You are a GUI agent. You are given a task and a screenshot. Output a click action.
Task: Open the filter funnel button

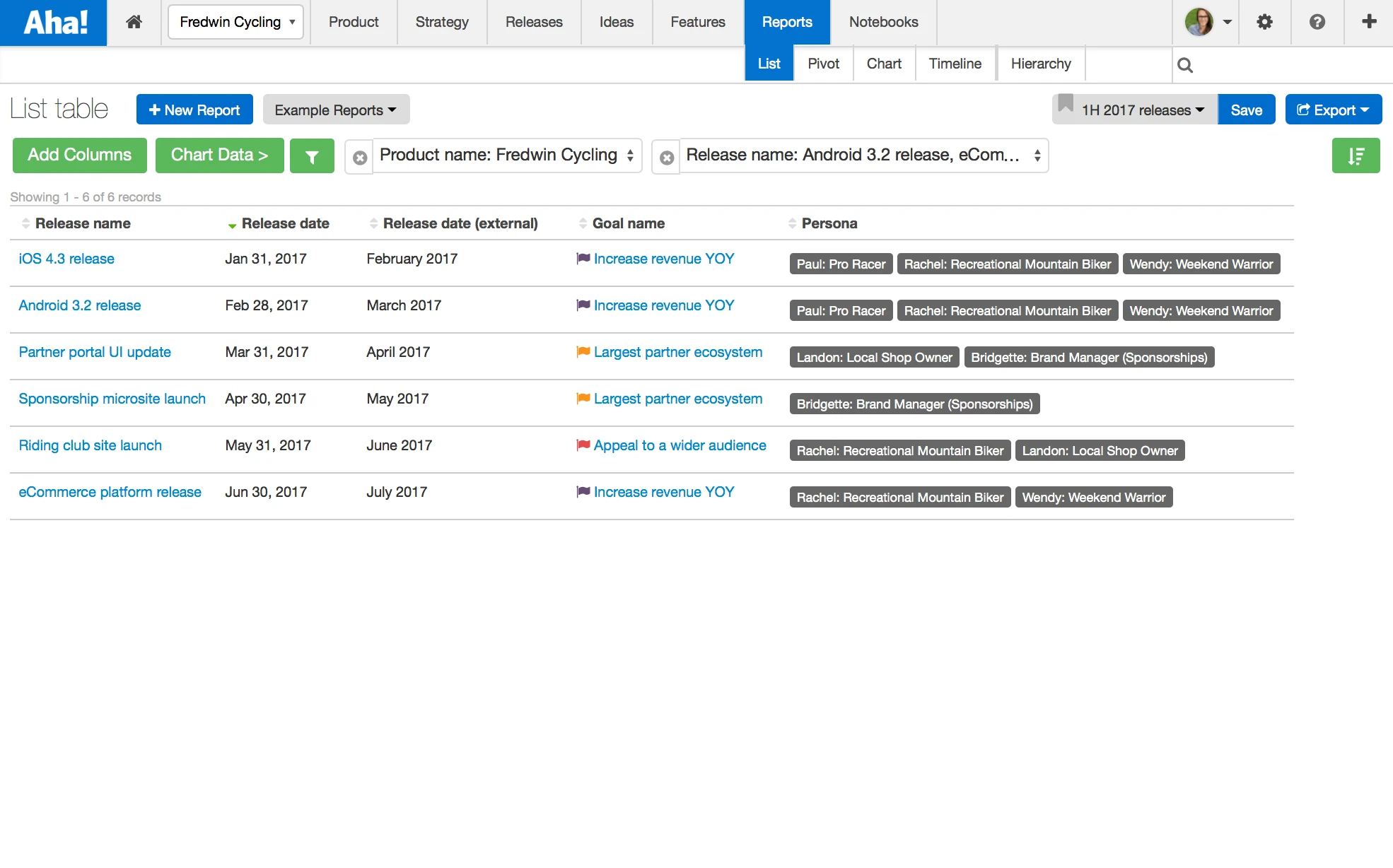point(312,156)
